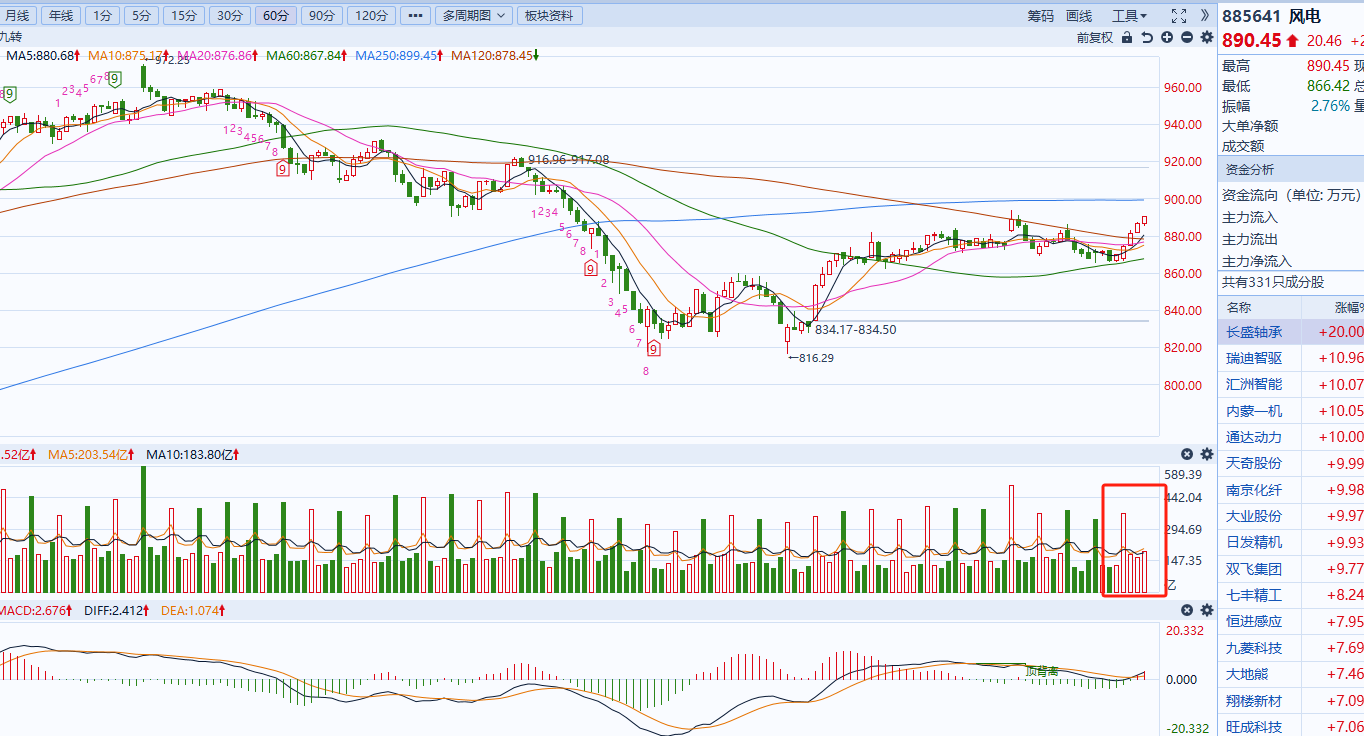The width and height of the screenshot is (1364, 736).
Task: Open stock 长盛轴承 in the list
Action: (1254, 332)
